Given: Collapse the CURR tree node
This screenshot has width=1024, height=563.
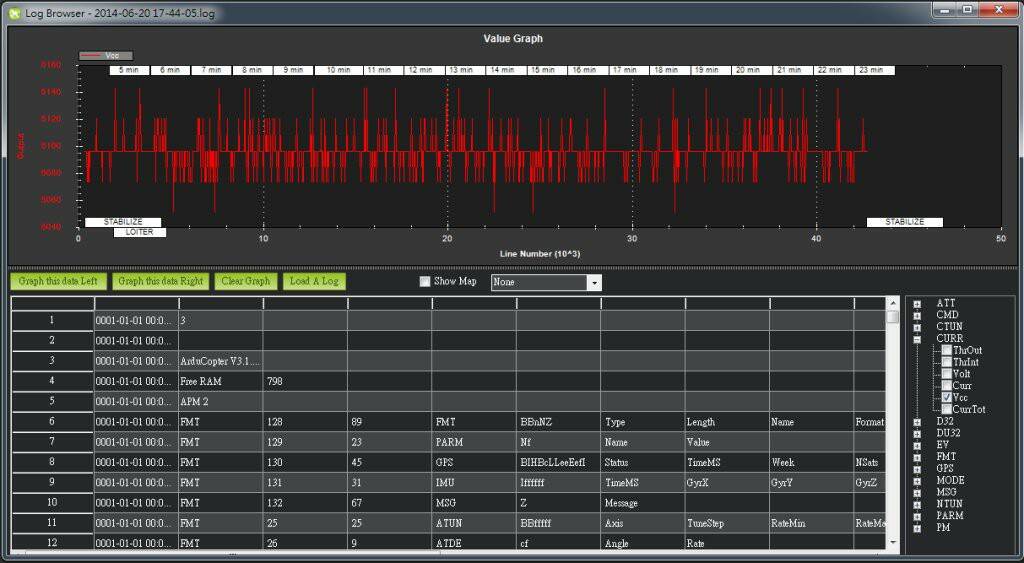Looking at the screenshot, I should coord(917,339).
